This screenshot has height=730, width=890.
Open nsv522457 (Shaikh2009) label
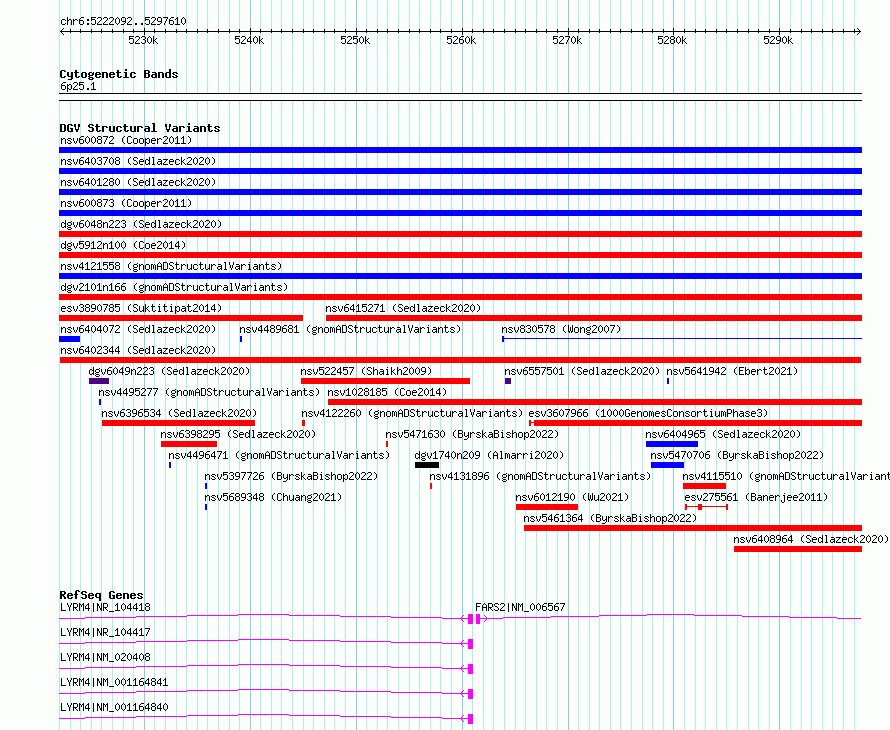(366, 371)
